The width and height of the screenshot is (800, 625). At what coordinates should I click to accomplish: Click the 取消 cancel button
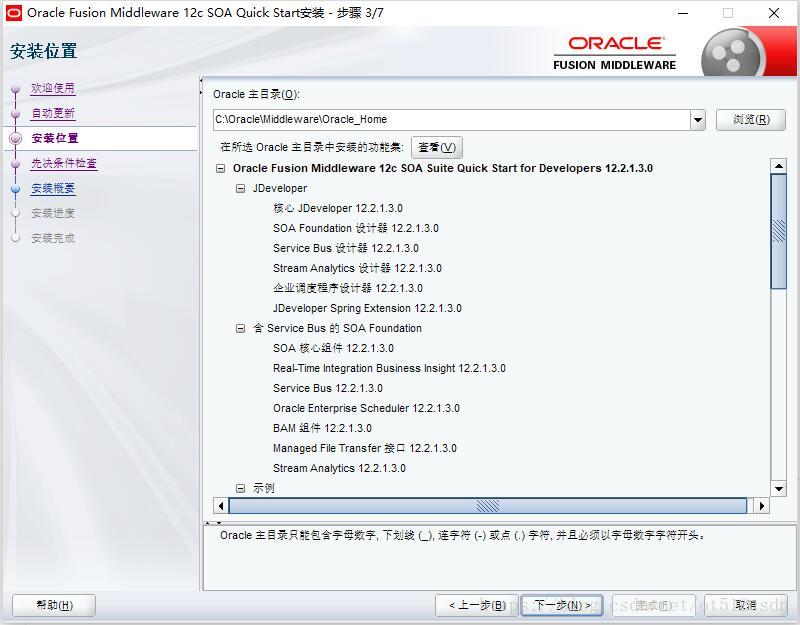745,606
